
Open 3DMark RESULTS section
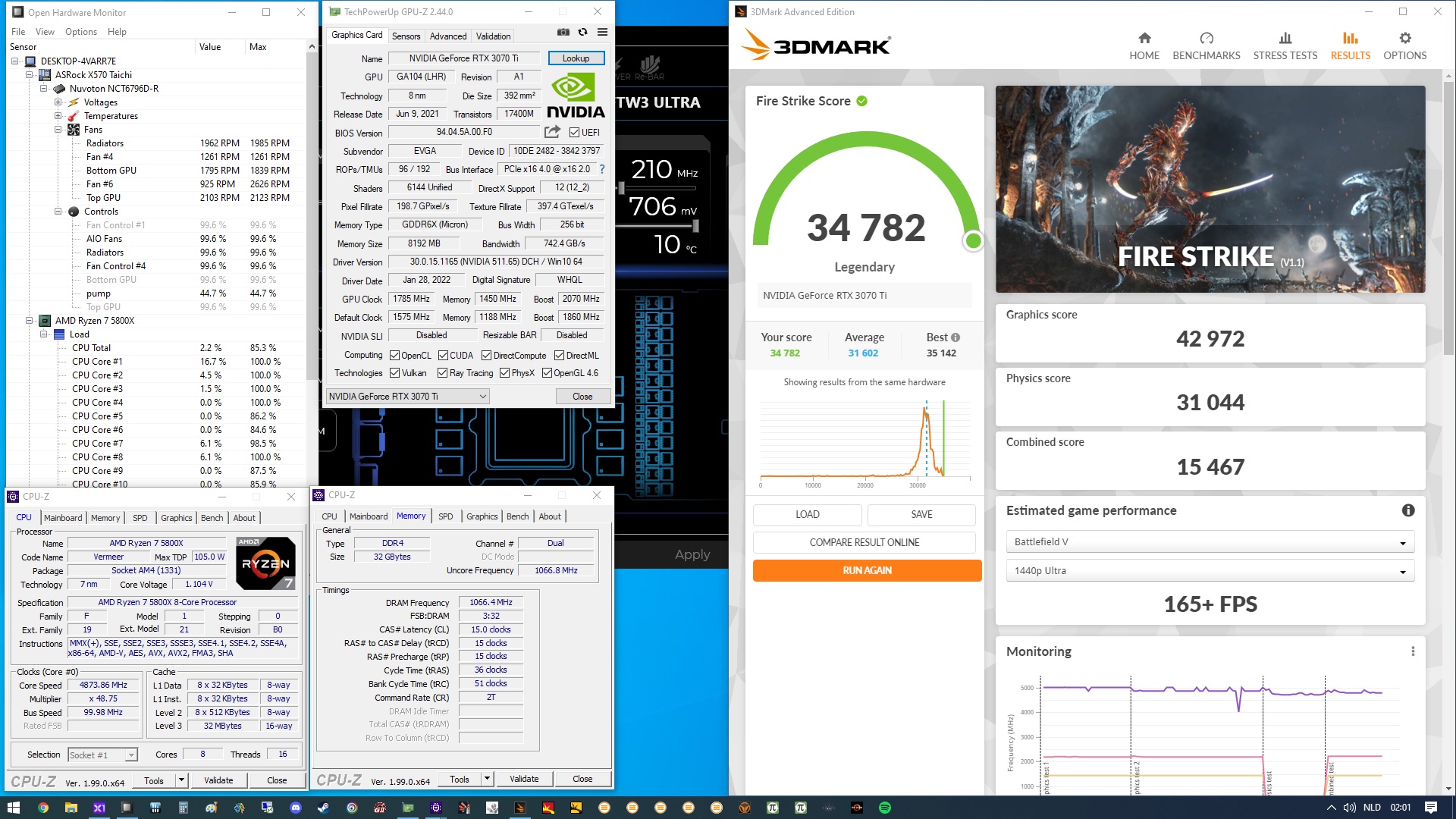click(x=1351, y=46)
